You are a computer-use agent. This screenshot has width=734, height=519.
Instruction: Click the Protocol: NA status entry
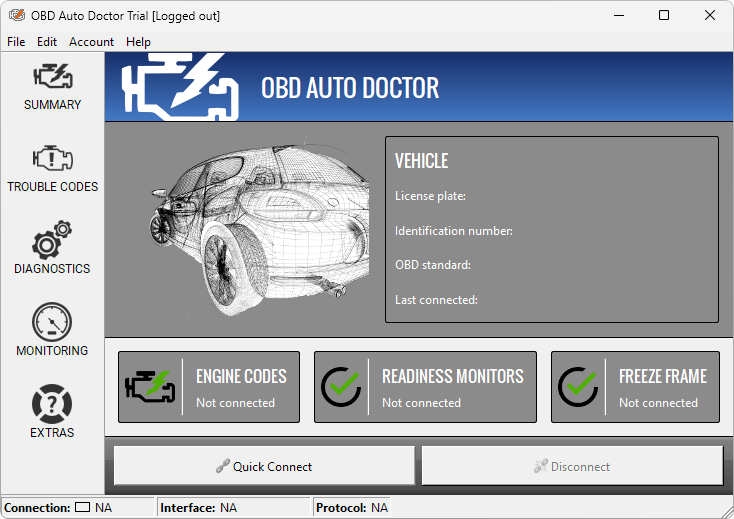[352, 507]
